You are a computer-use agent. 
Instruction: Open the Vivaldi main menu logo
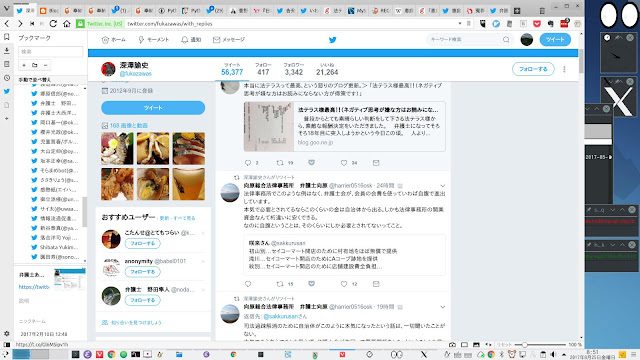7,8
